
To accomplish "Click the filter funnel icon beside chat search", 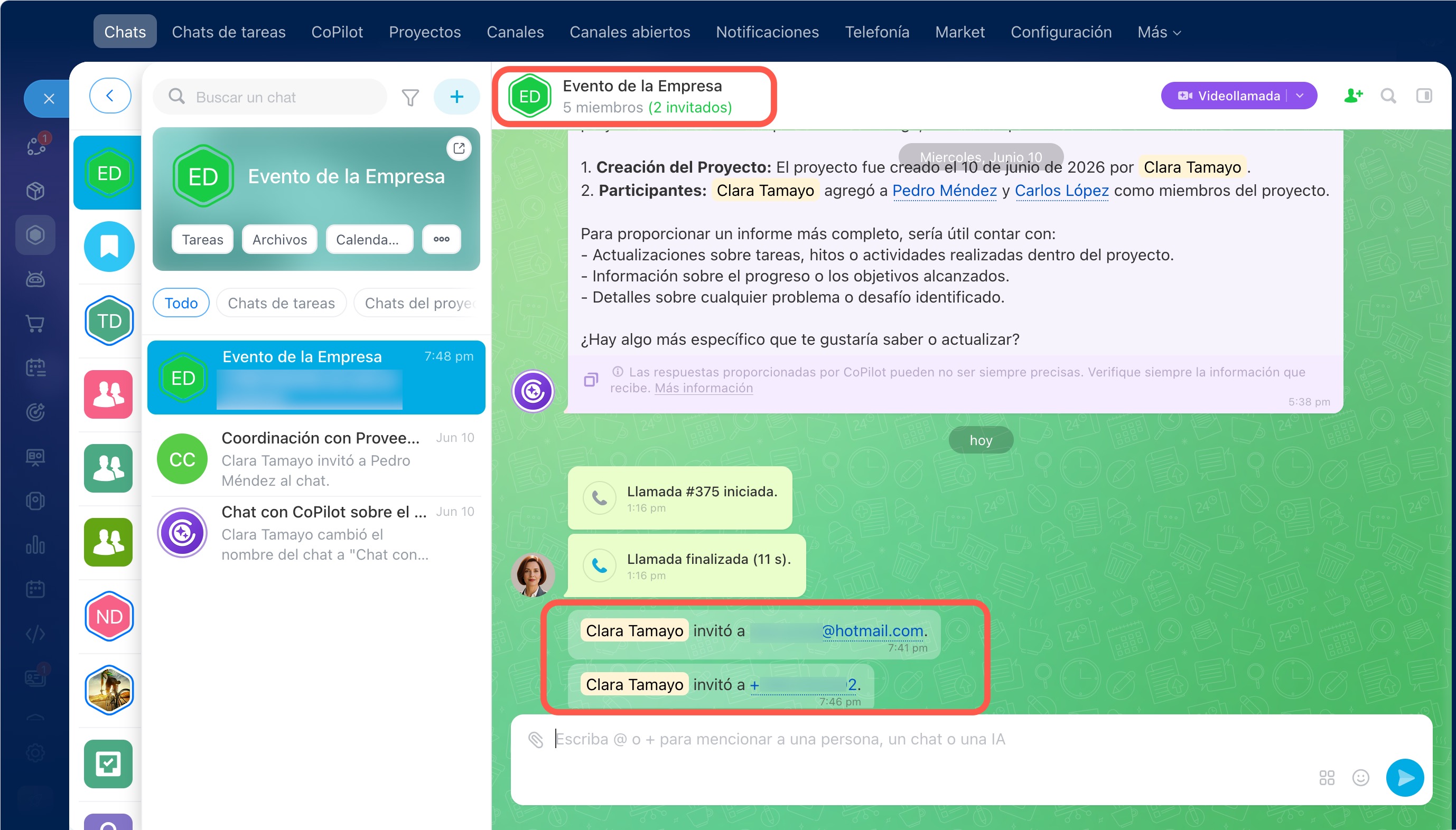I will point(410,98).
